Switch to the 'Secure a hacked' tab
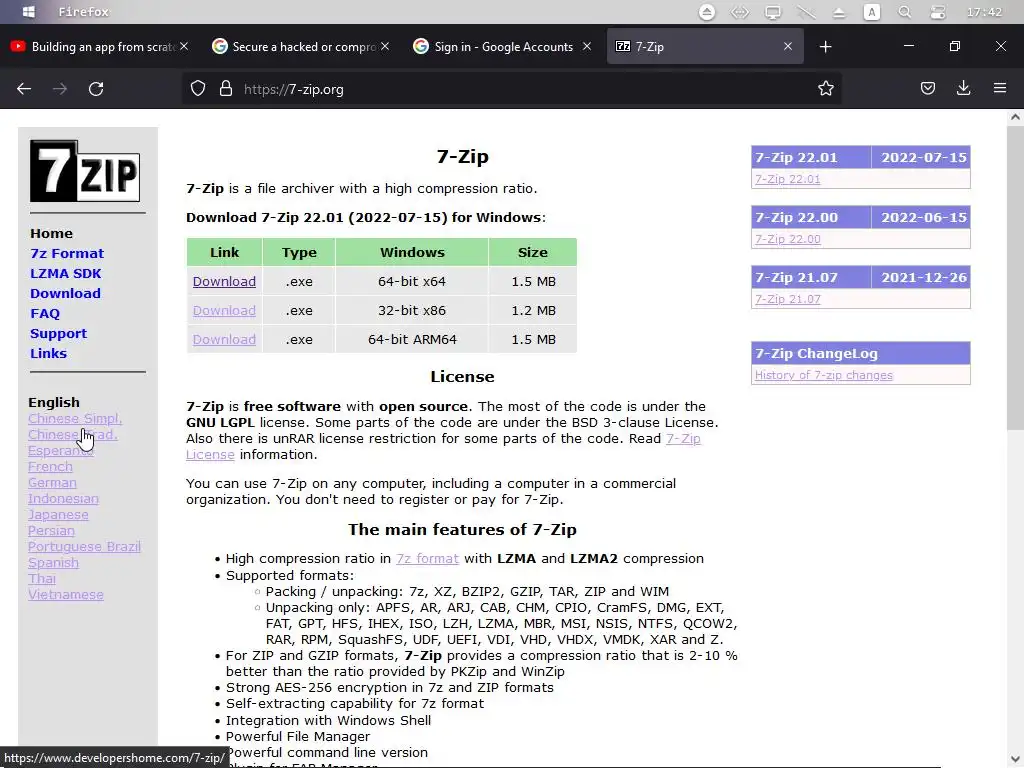Image resolution: width=1024 pixels, height=768 pixels. 301,46
